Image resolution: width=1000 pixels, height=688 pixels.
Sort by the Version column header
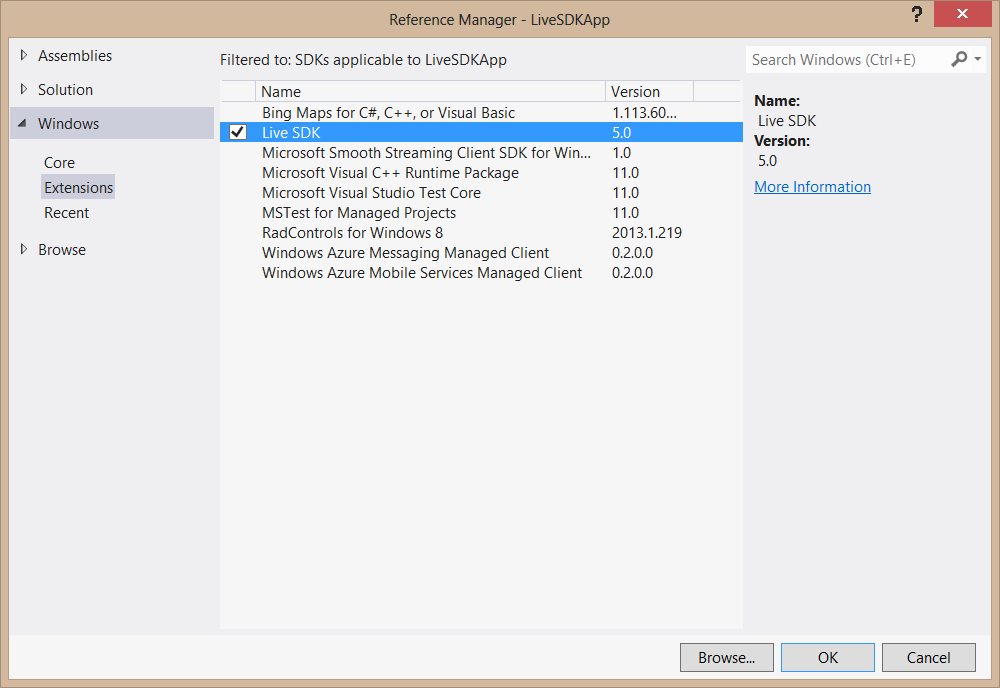tap(649, 92)
